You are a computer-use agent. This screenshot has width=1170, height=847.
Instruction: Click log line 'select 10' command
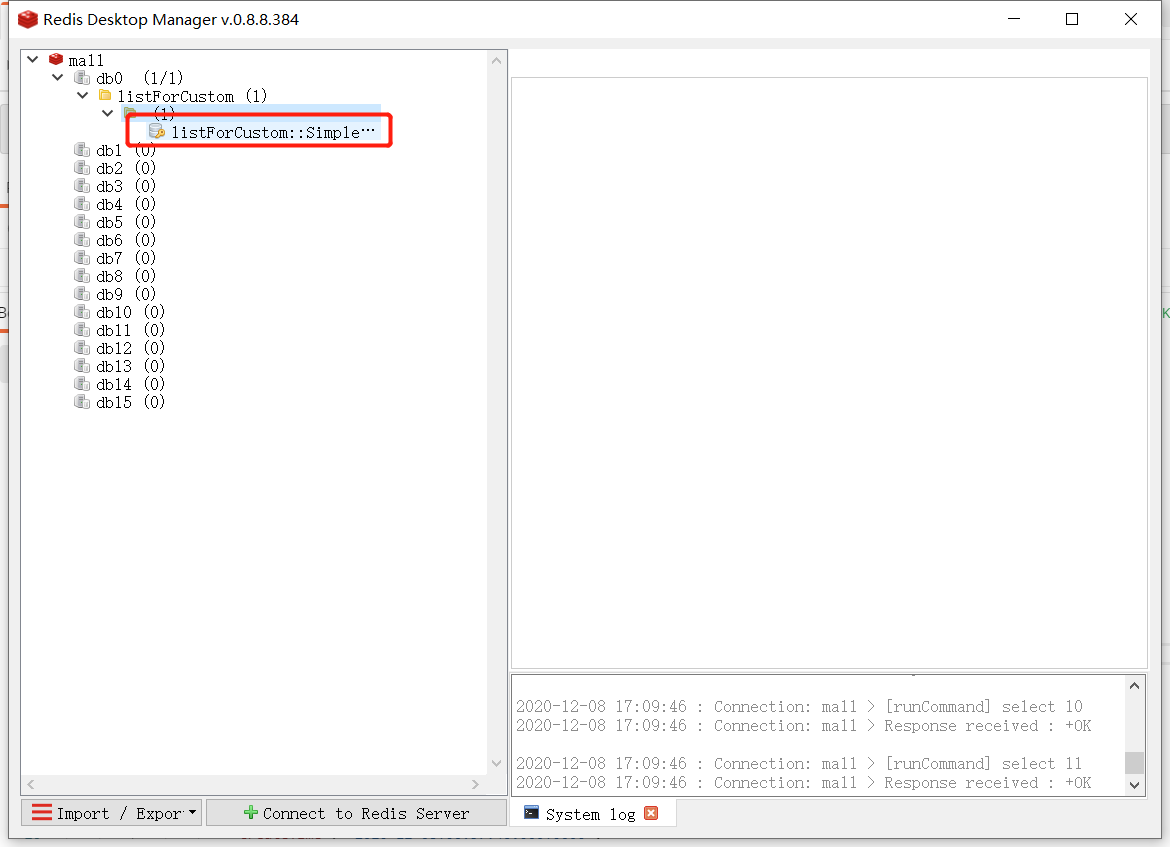click(799, 706)
